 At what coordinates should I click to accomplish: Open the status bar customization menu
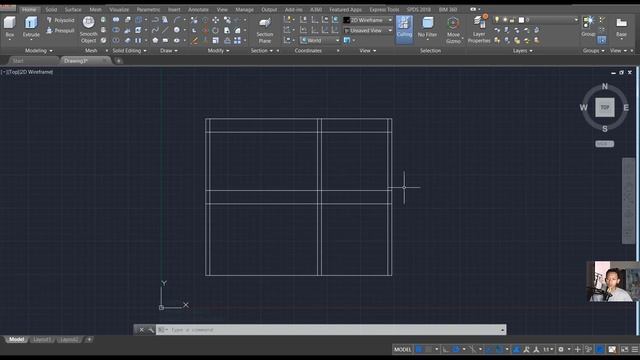pyautogui.click(x=635, y=349)
